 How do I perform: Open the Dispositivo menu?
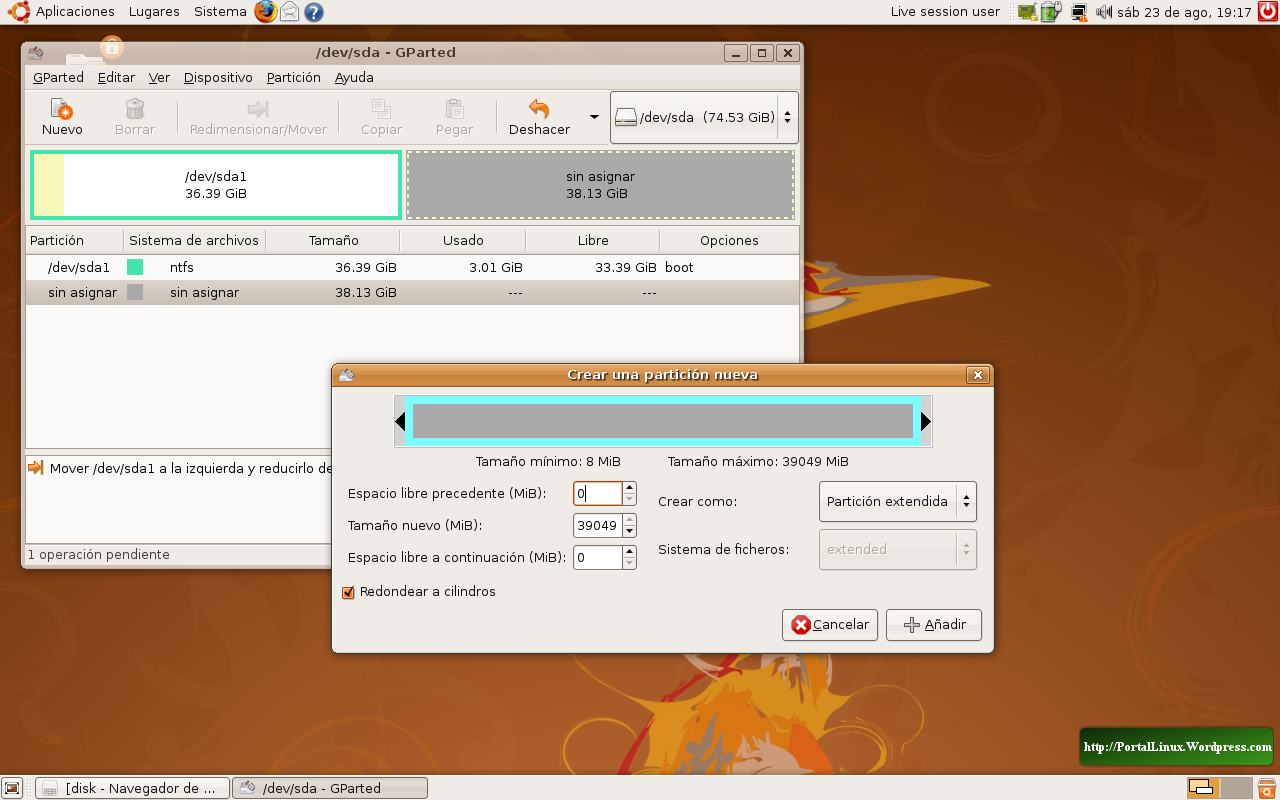pyautogui.click(x=218, y=77)
